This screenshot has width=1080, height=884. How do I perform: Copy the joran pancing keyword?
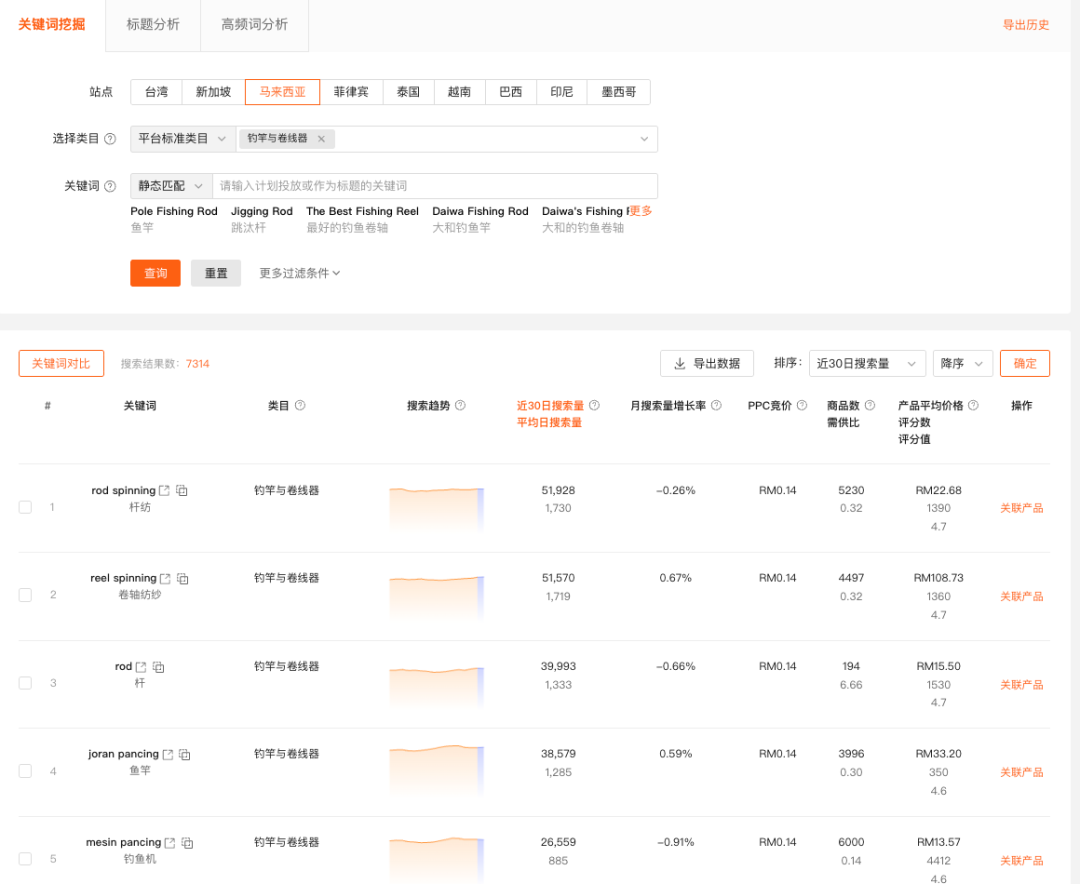click(x=185, y=754)
